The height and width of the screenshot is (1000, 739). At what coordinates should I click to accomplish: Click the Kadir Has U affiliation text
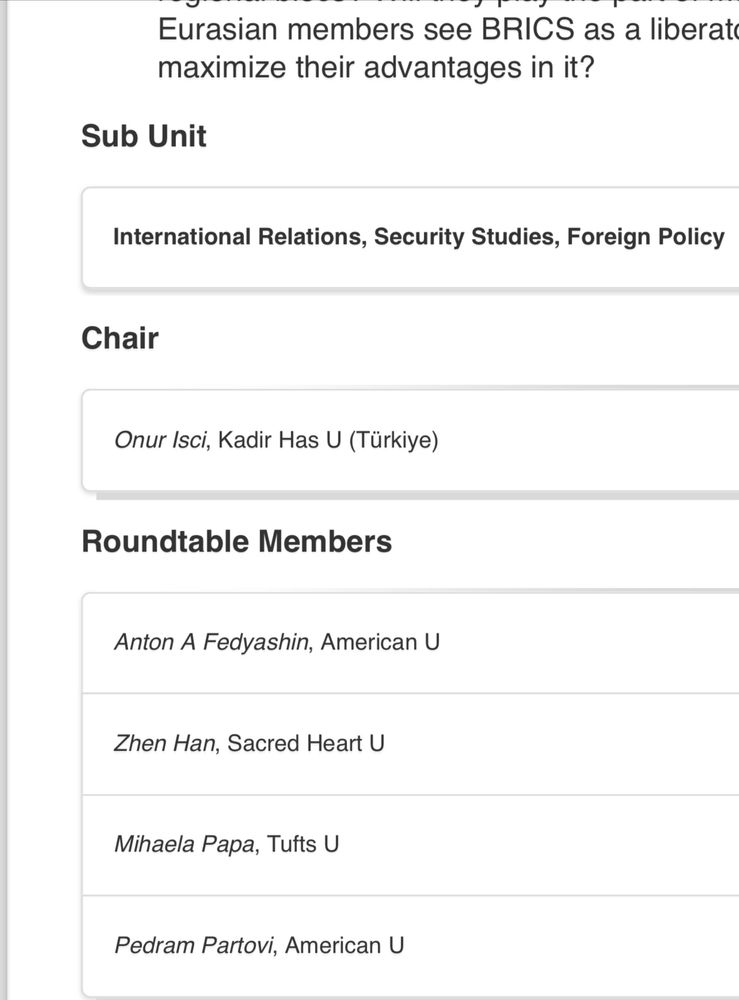(x=280, y=440)
